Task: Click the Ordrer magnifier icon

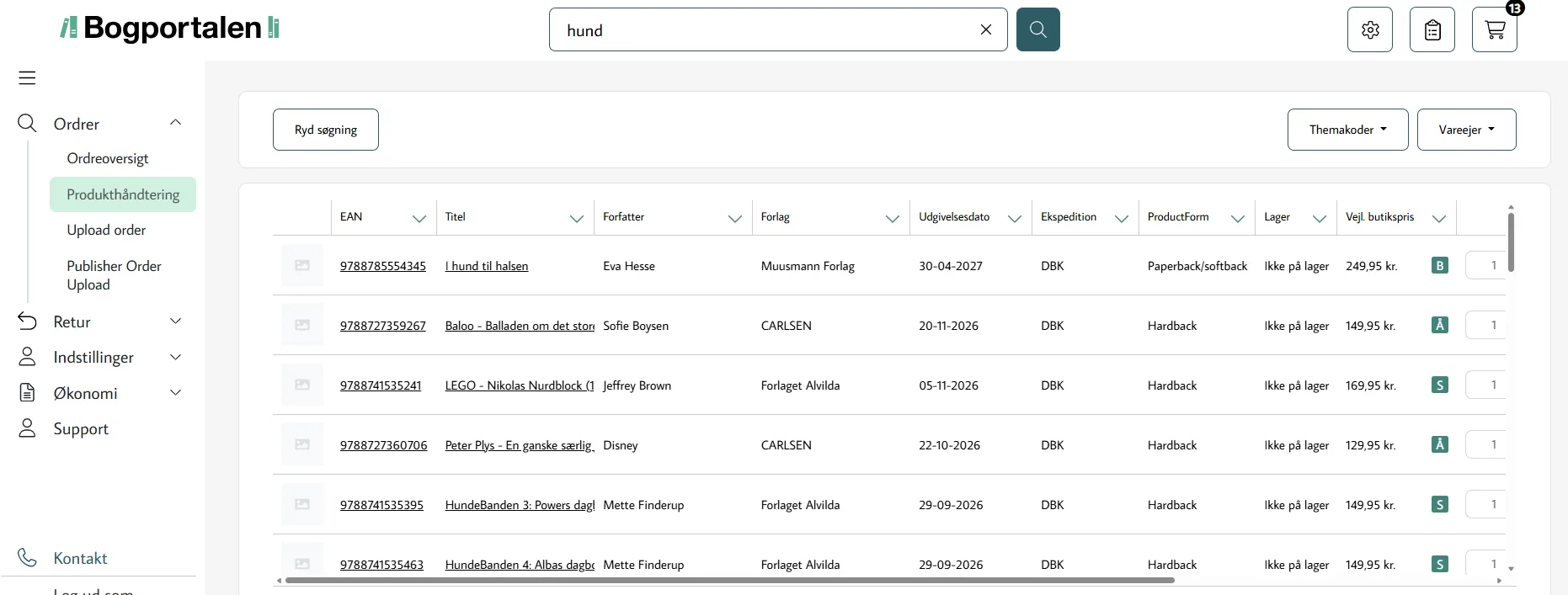Action: pos(27,124)
